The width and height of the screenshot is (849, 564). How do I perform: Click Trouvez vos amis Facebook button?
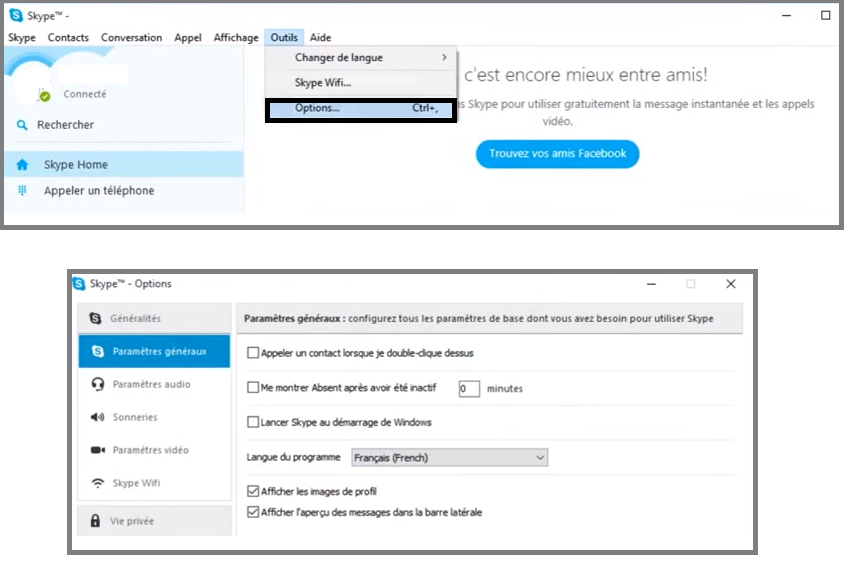coord(557,154)
